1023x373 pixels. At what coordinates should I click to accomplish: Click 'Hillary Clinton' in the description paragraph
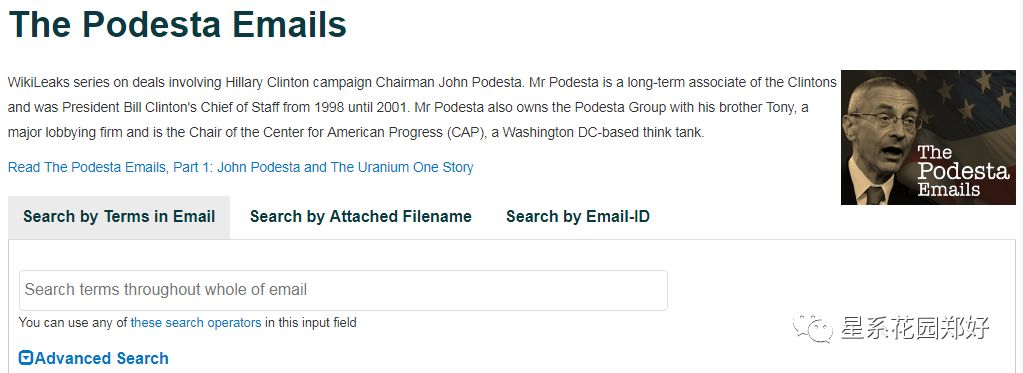coord(267,83)
